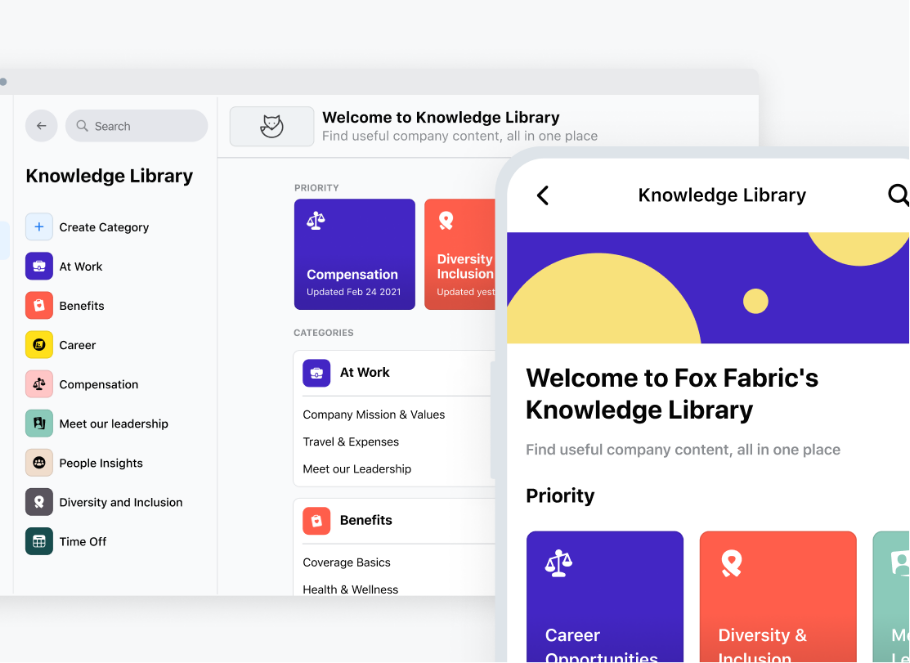
Task: Open Compensation category in sidebar
Action: [x=99, y=384]
